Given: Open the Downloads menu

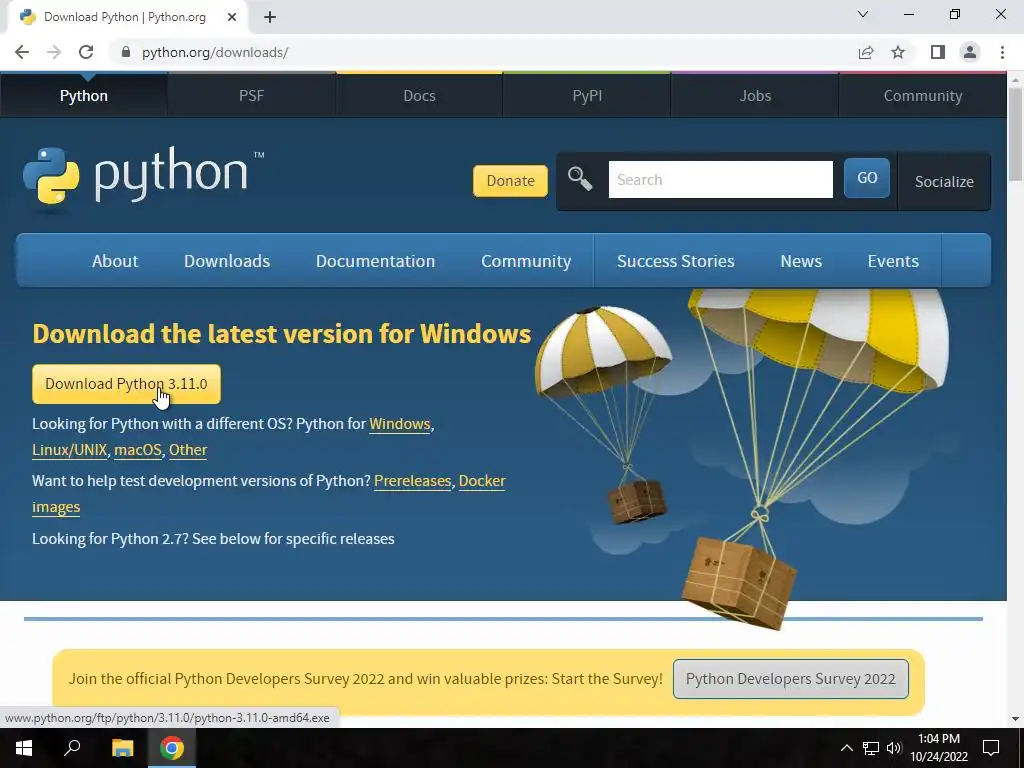Looking at the screenshot, I should (x=227, y=261).
